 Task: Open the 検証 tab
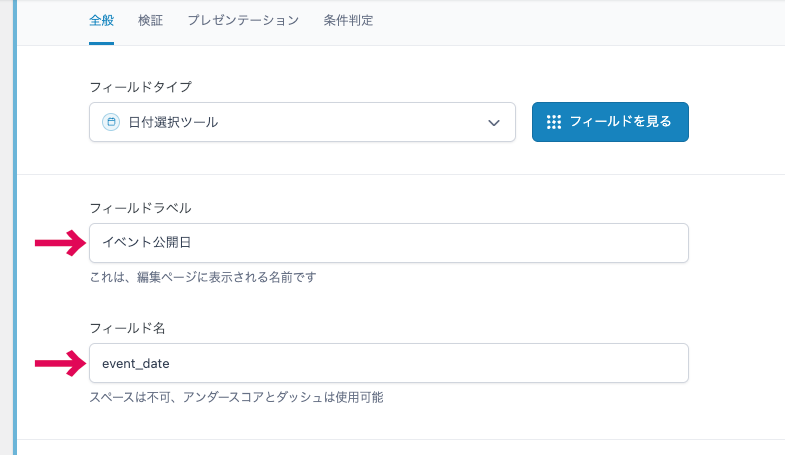(150, 20)
